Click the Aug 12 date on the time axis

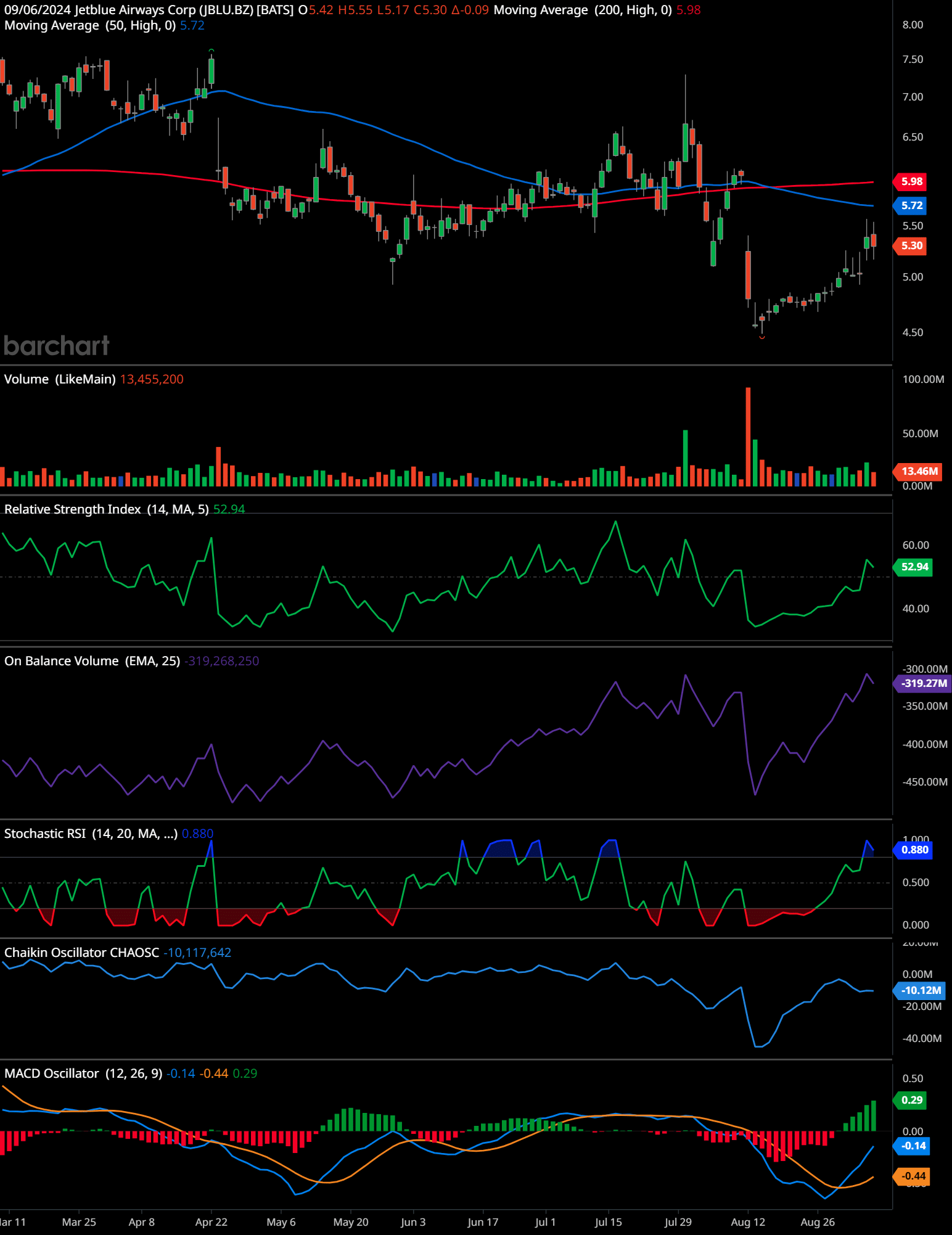748,1222
